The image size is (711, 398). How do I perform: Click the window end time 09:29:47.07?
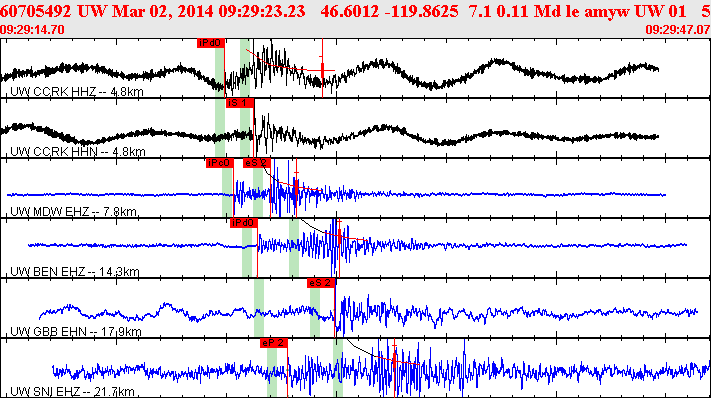coord(678,30)
